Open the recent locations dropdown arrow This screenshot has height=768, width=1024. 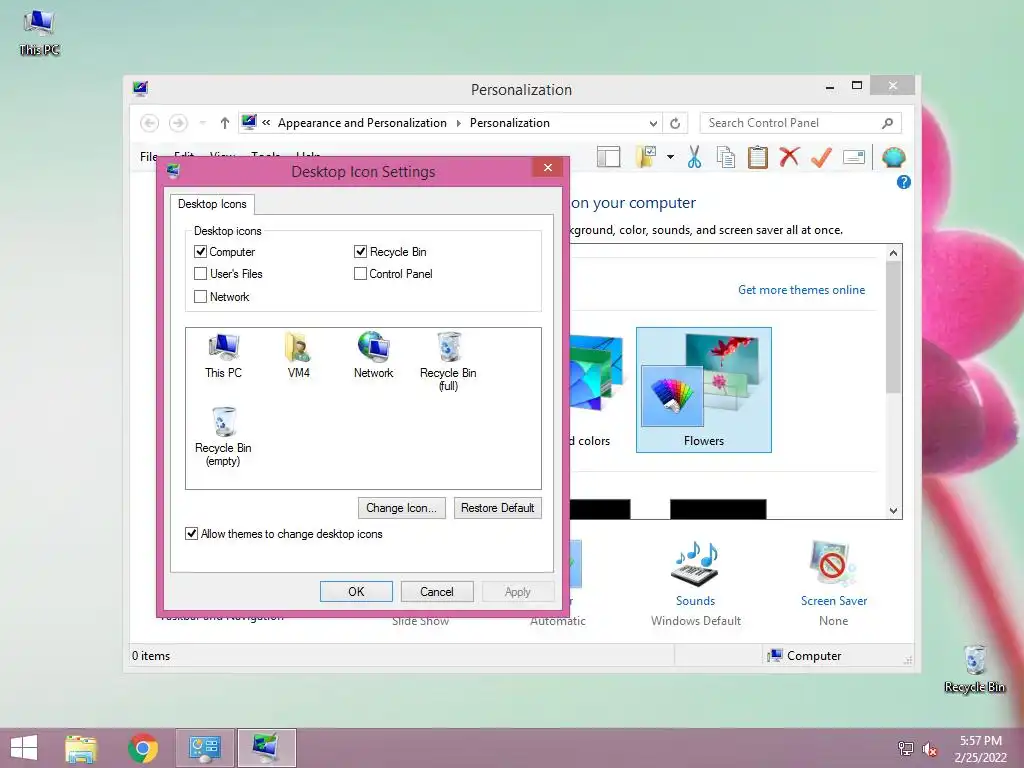coord(202,123)
